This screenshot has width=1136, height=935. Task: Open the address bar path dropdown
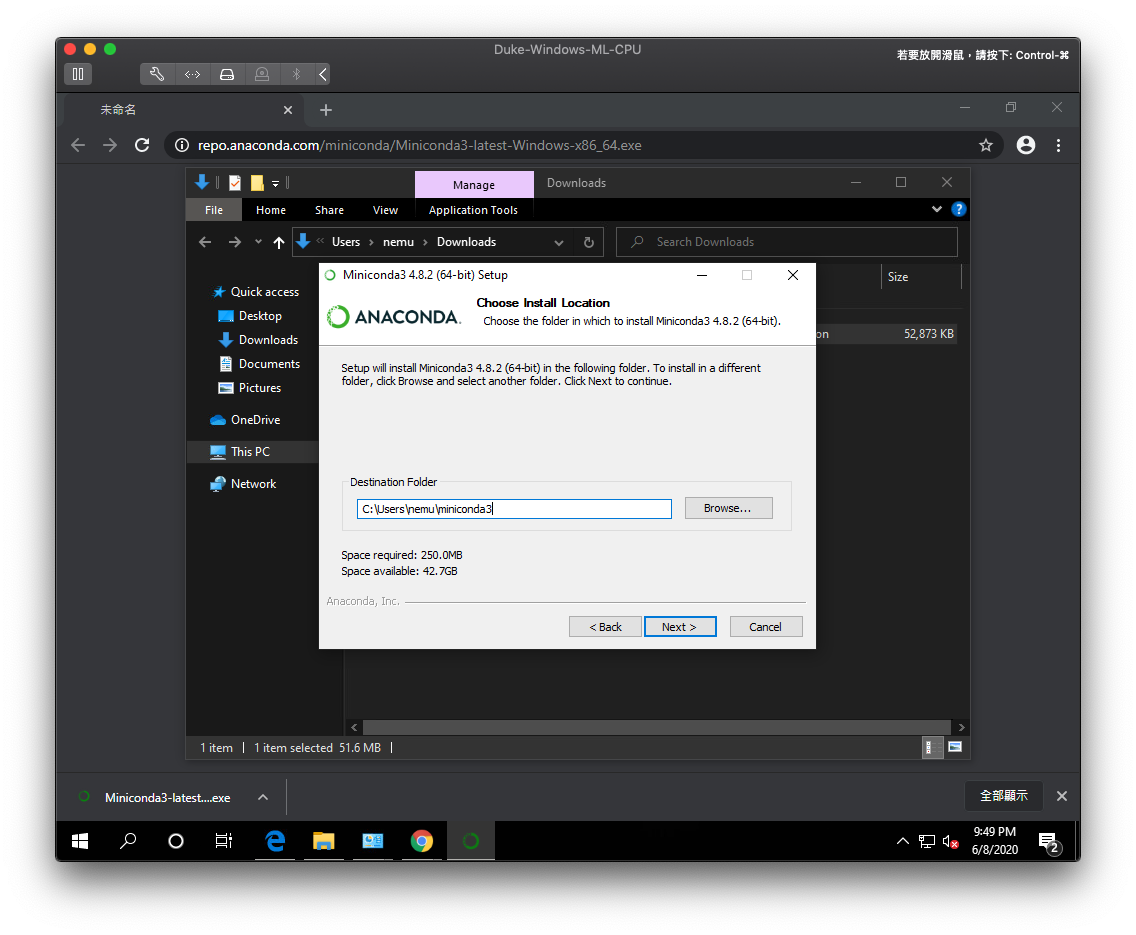pos(559,242)
